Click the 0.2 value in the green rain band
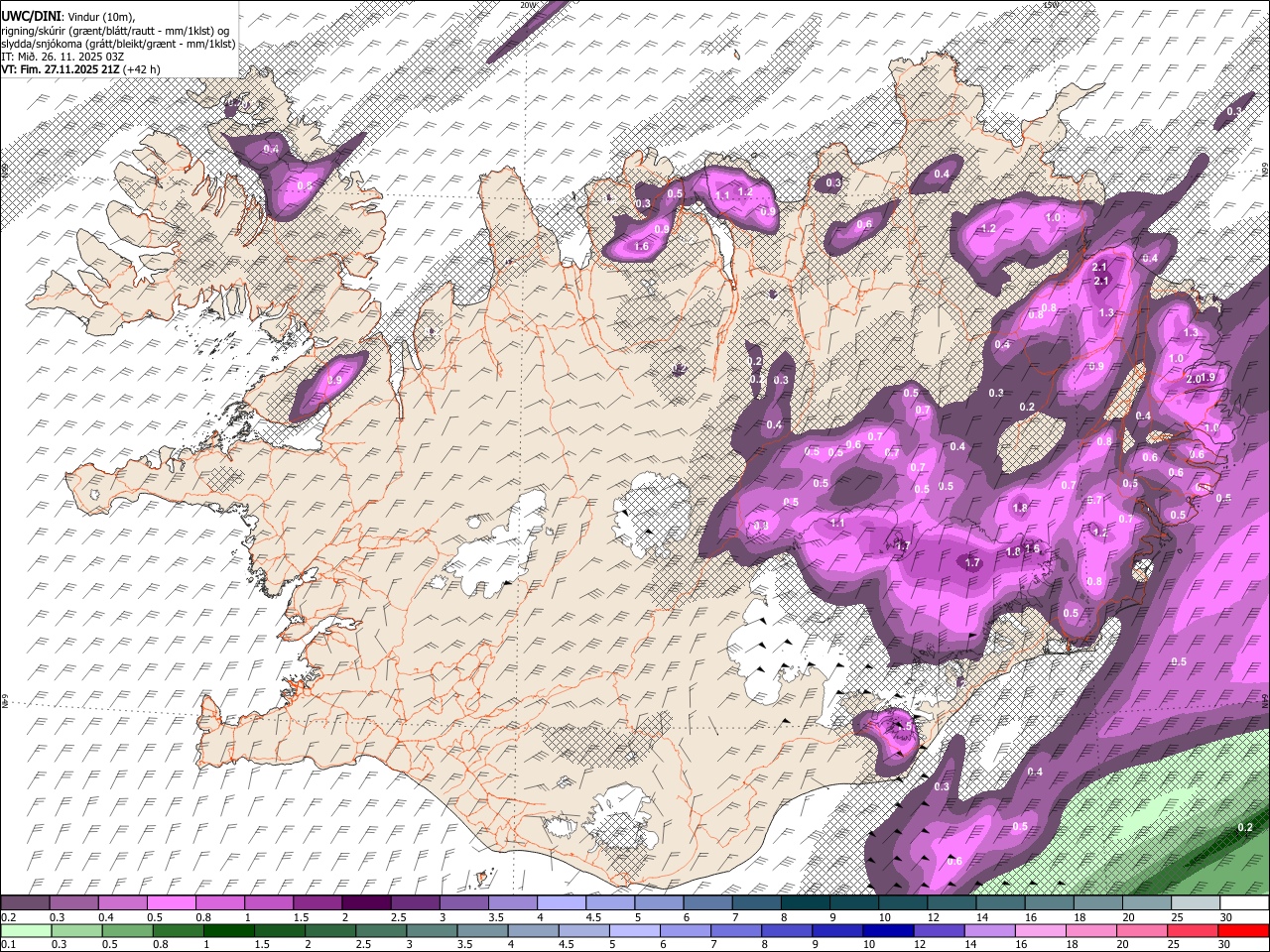Viewport: 1270px width, 952px height. (1246, 827)
